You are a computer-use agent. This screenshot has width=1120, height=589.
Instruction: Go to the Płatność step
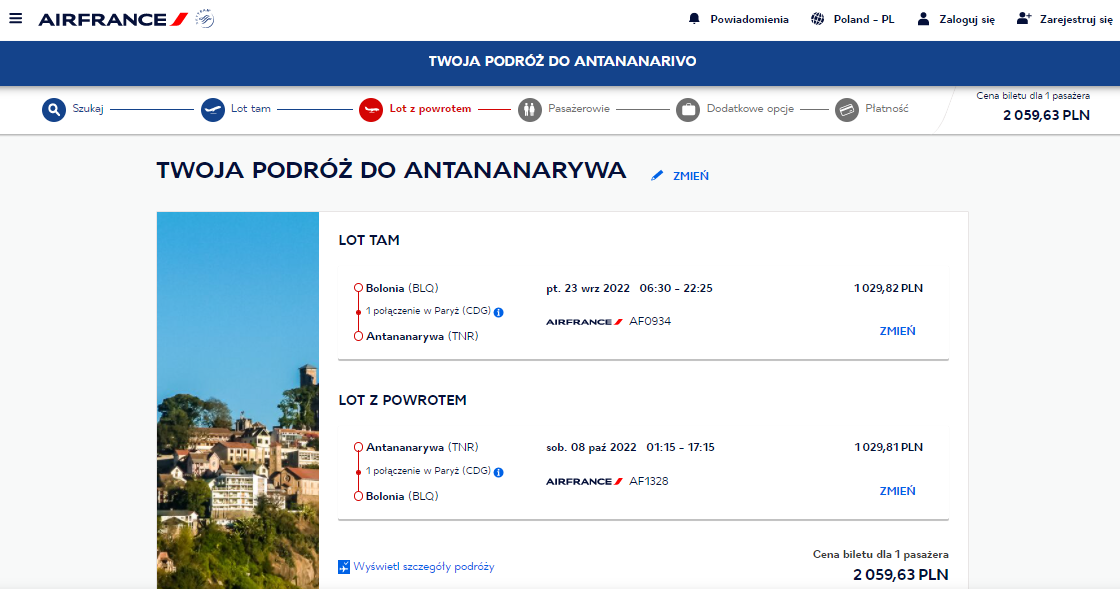886,109
